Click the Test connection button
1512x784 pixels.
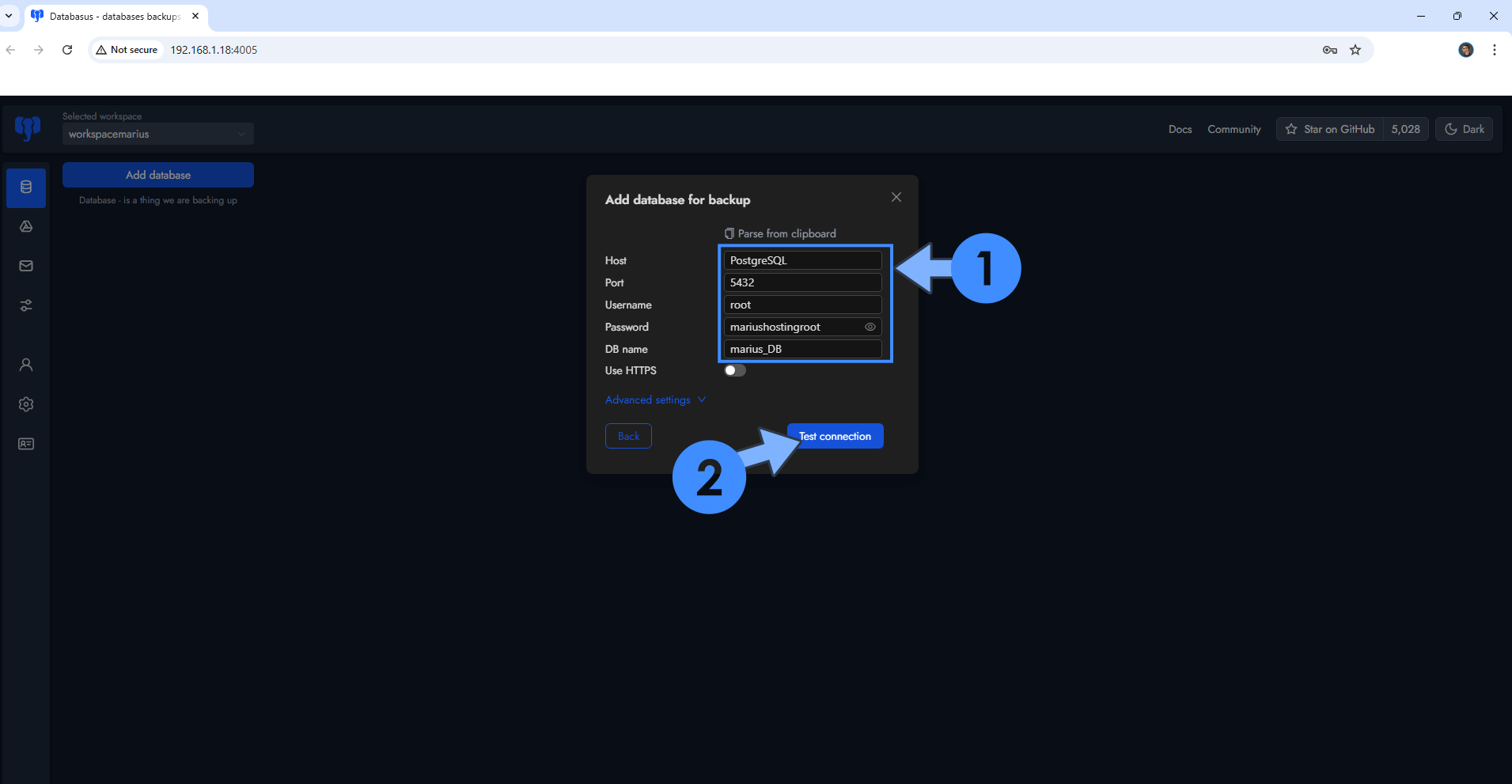[x=835, y=436]
